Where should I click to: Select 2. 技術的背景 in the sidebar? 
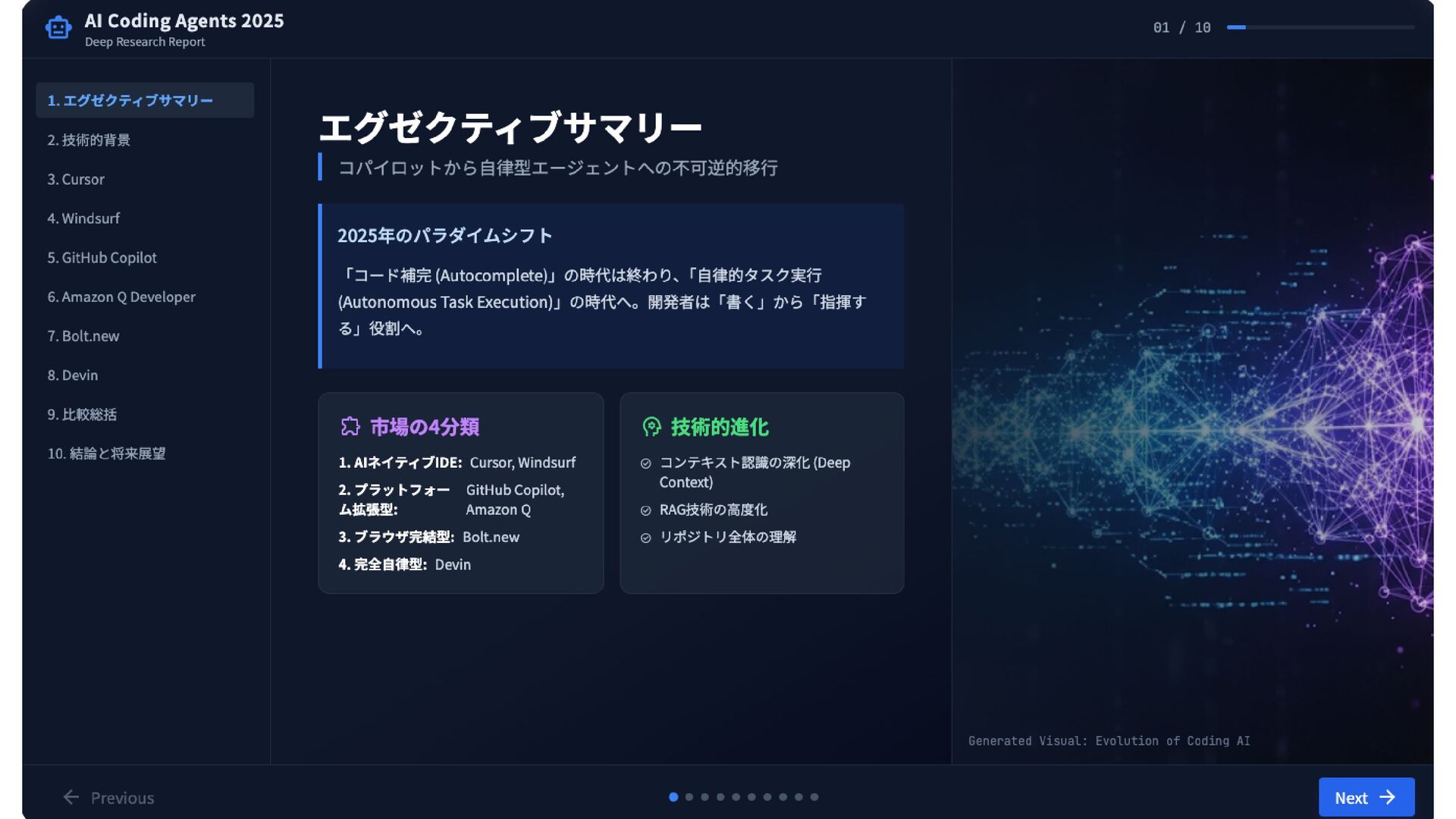pos(89,140)
